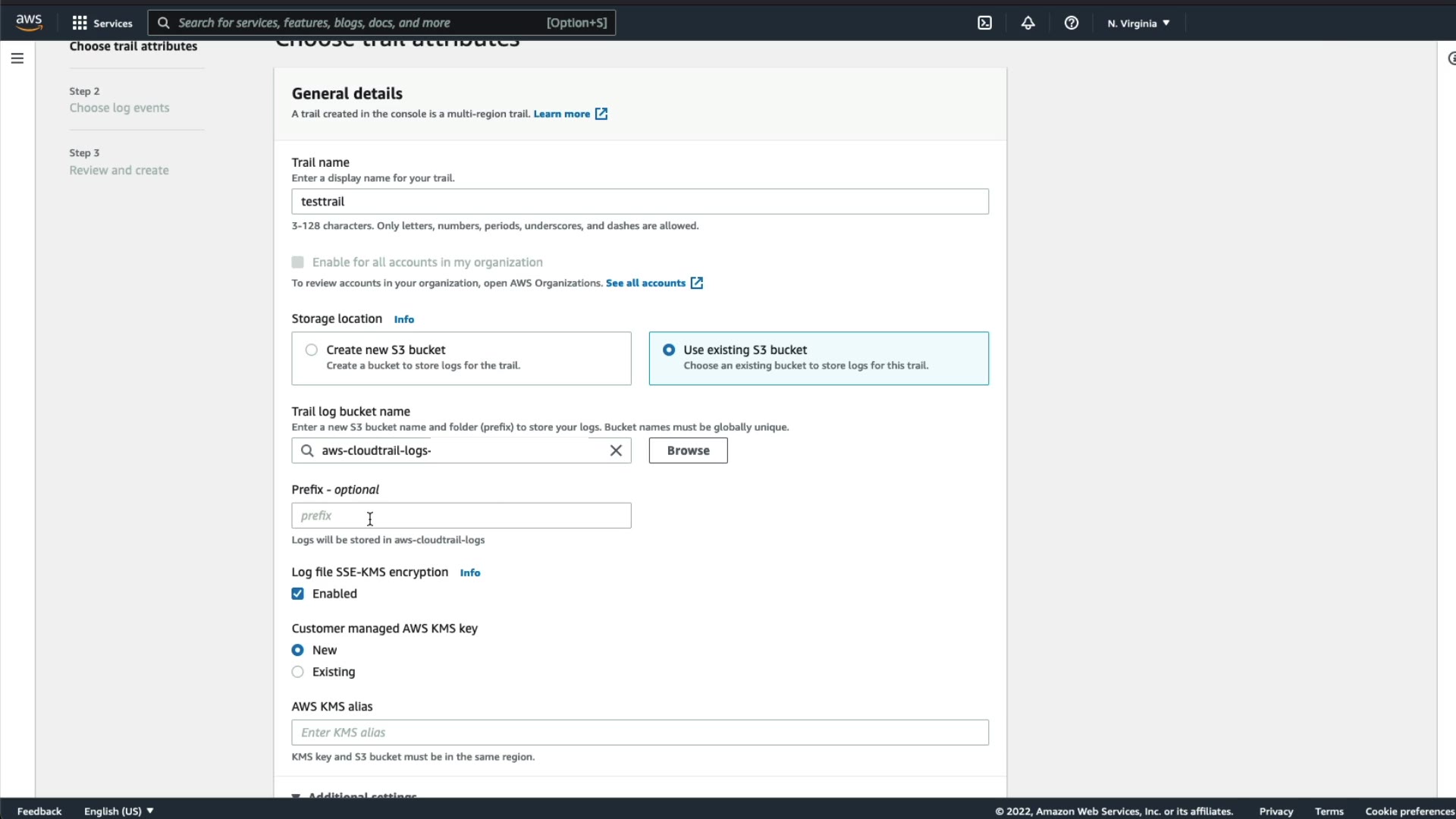Go to Step 3 Review and create

[x=119, y=170]
